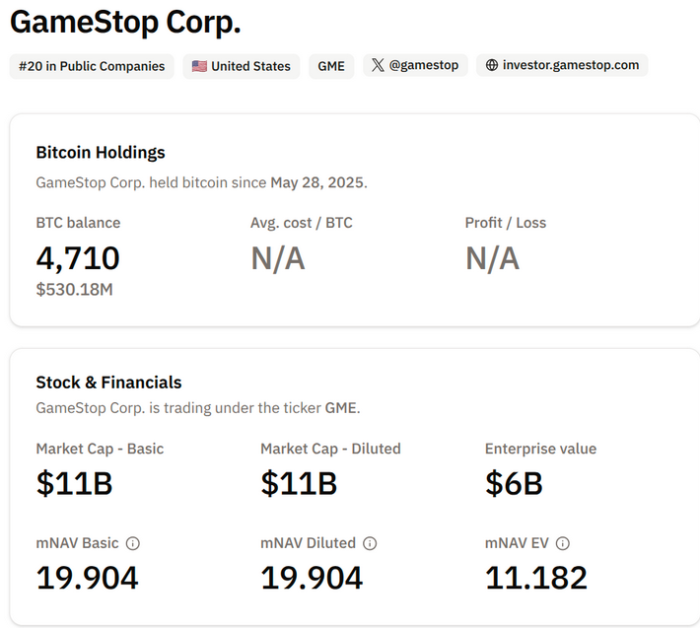Click the globe icon beside investor.gamestop.com
Viewport: 700px width, 628px height.
(x=492, y=65)
